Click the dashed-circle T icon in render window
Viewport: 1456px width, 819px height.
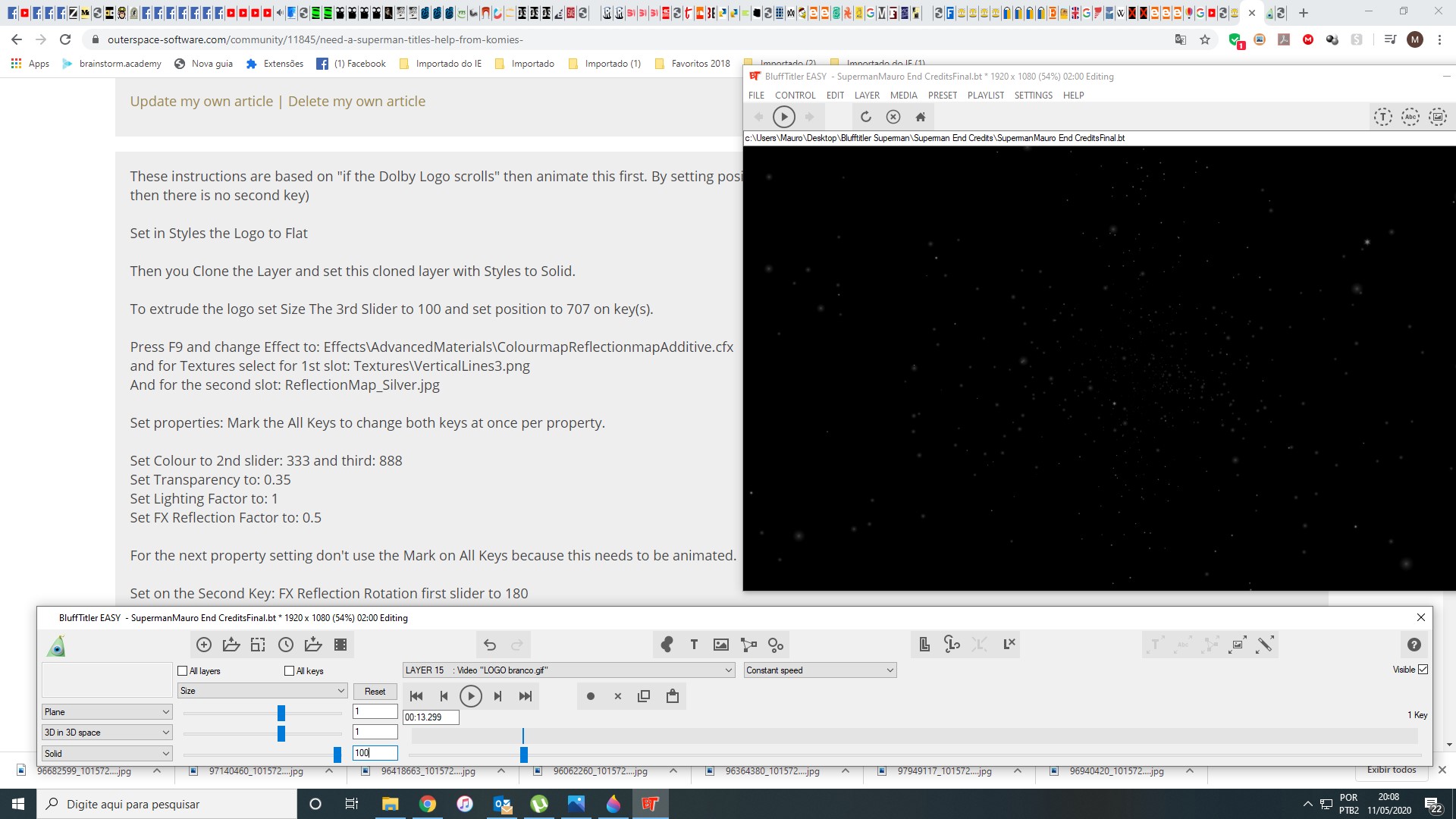[1383, 117]
